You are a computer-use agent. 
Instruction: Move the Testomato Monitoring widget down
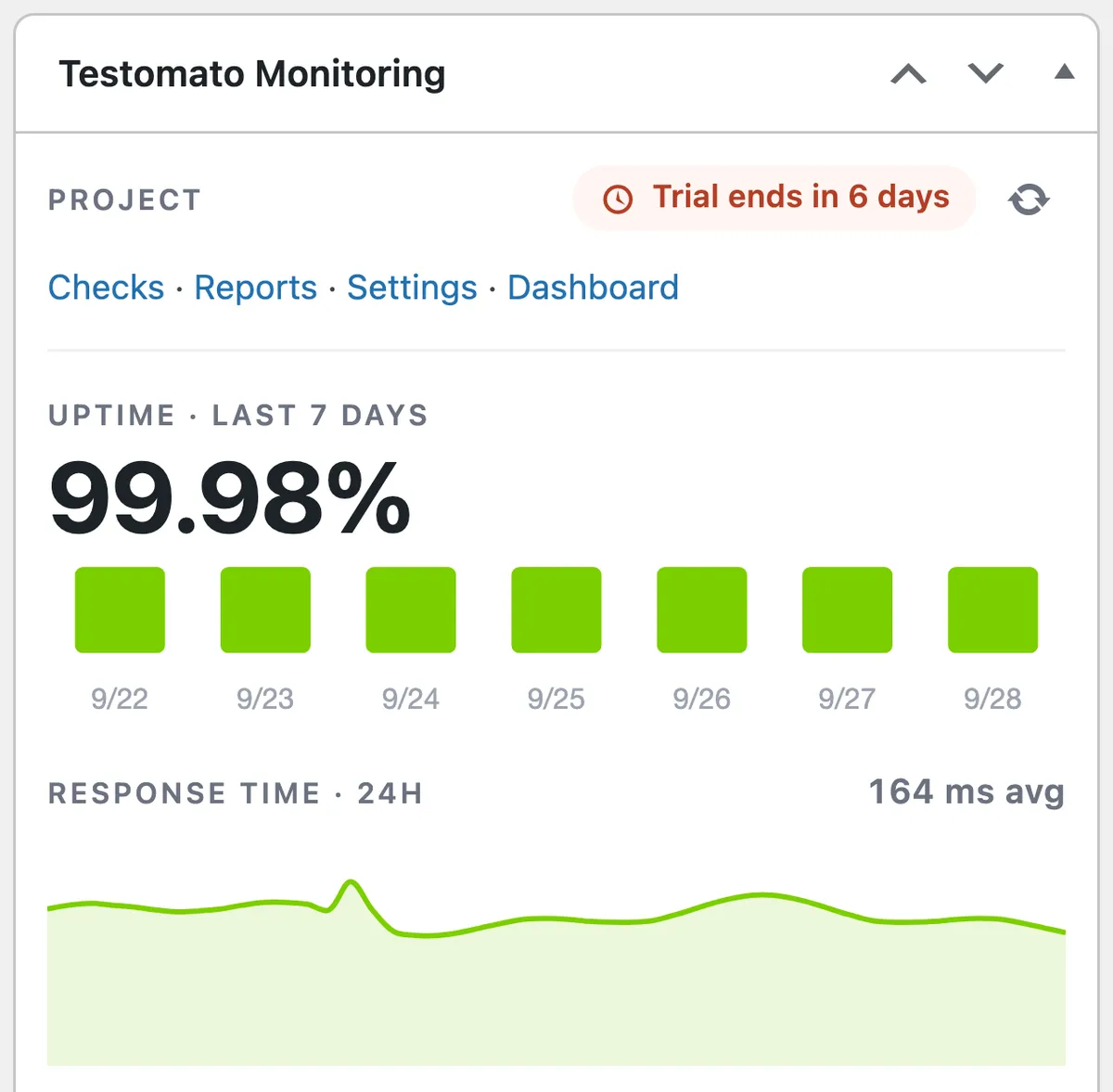(986, 73)
